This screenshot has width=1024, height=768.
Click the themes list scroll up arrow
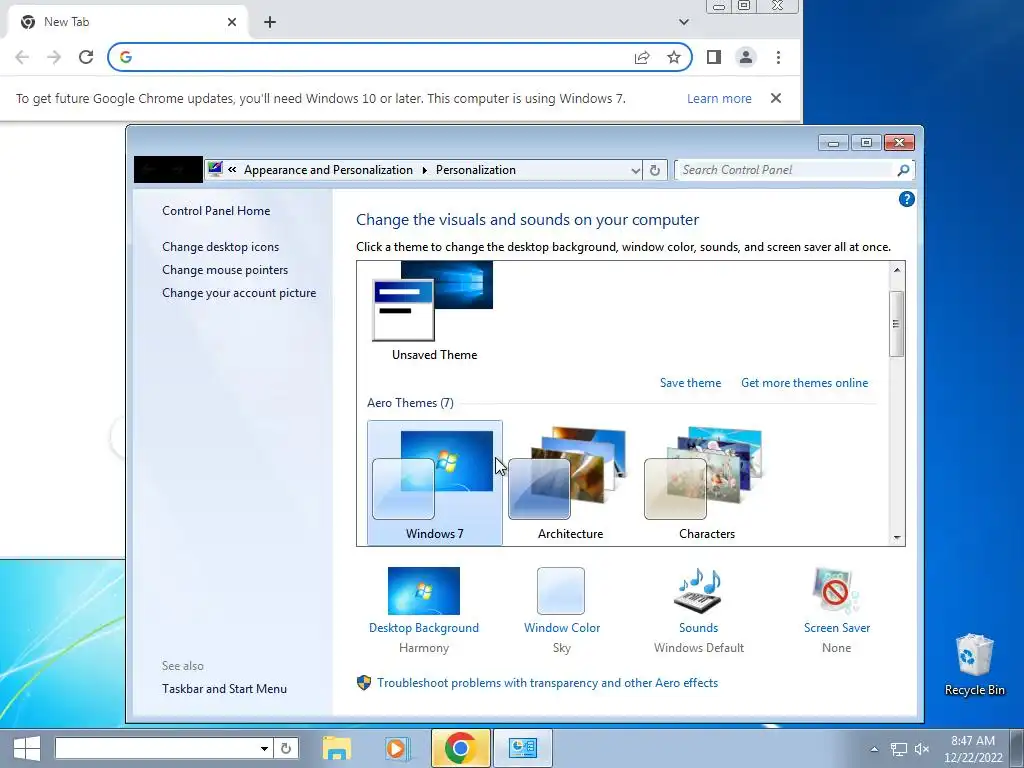point(897,269)
